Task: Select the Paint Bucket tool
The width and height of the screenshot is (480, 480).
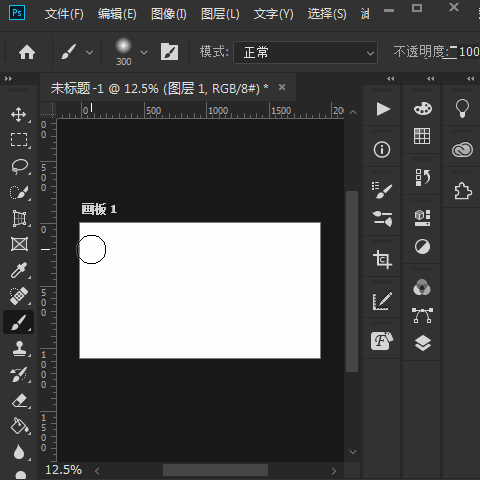Action: tap(19, 426)
